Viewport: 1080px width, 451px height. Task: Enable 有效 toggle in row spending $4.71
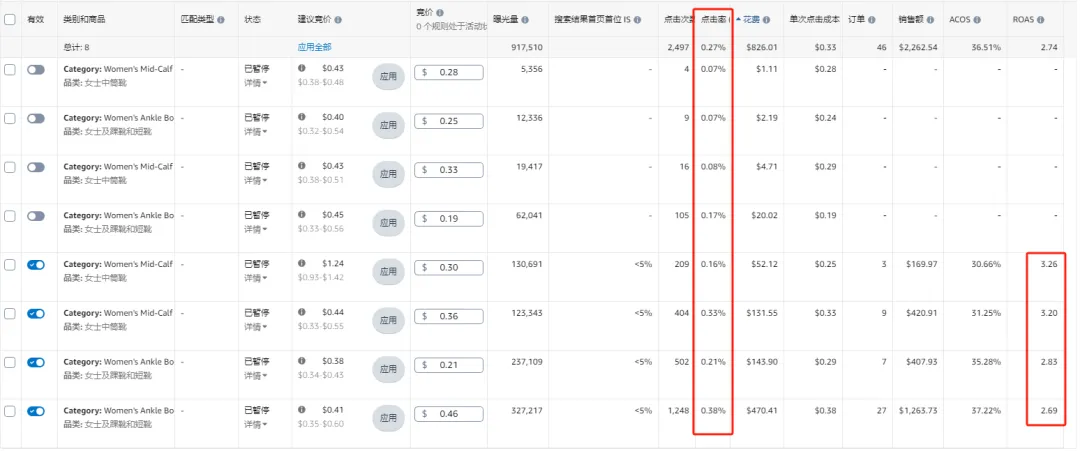point(36,167)
